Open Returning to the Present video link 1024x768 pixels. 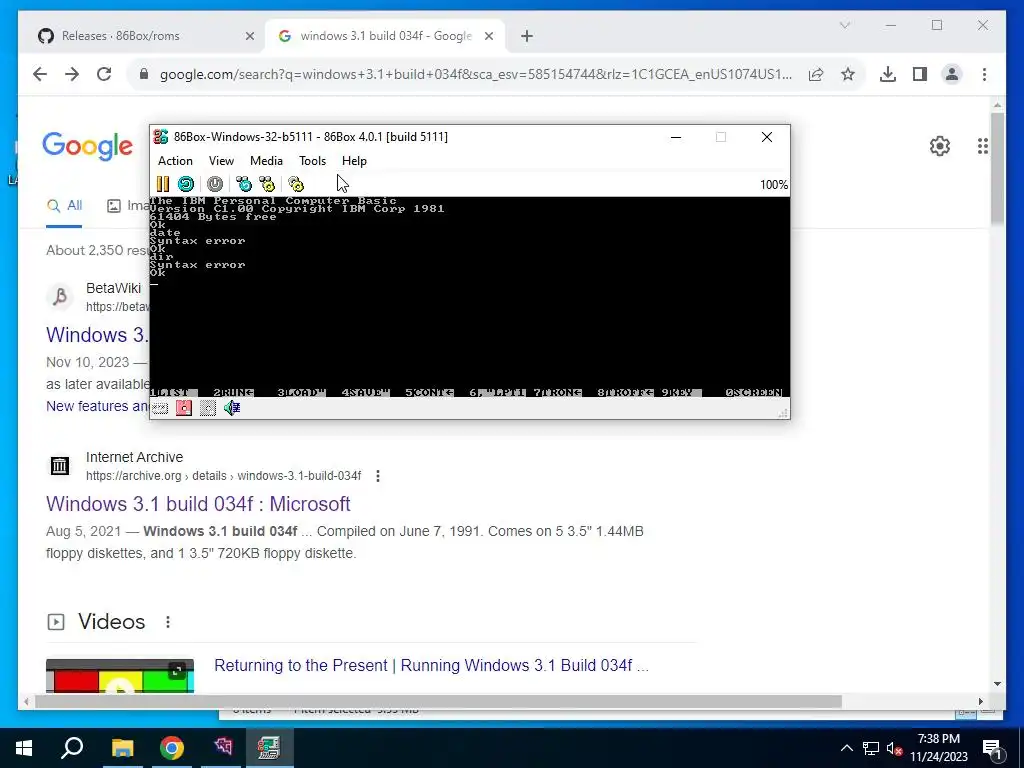tap(431, 665)
